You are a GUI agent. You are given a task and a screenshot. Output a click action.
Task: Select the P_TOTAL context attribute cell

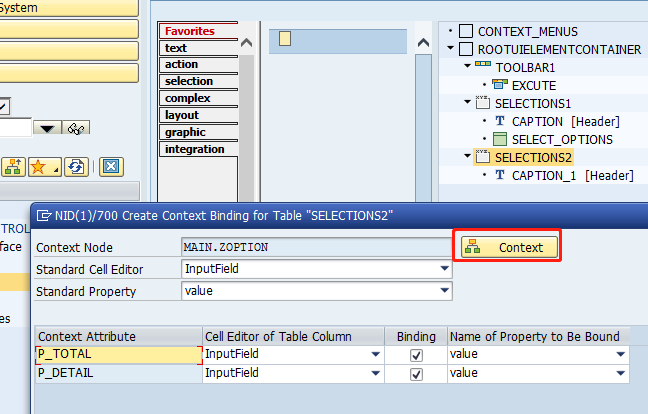point(119,355)
